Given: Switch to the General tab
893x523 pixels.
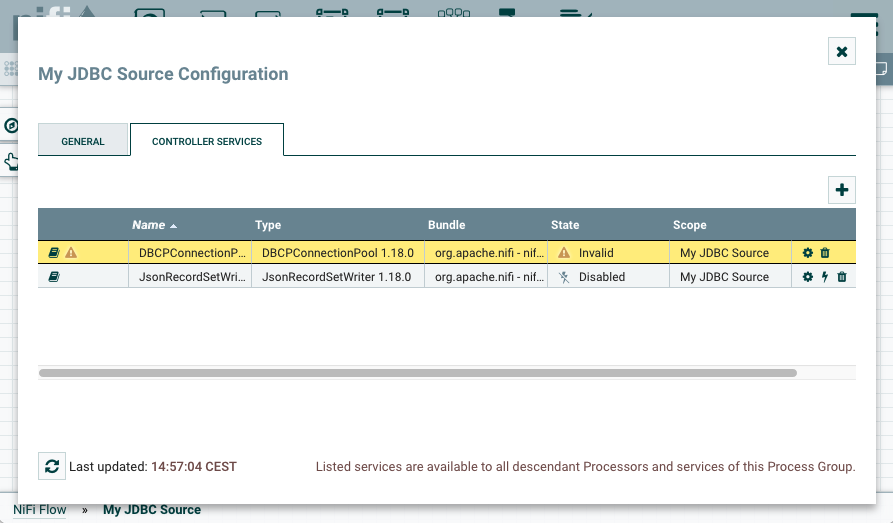Looking at the screenshot, I should click(83, 141).
